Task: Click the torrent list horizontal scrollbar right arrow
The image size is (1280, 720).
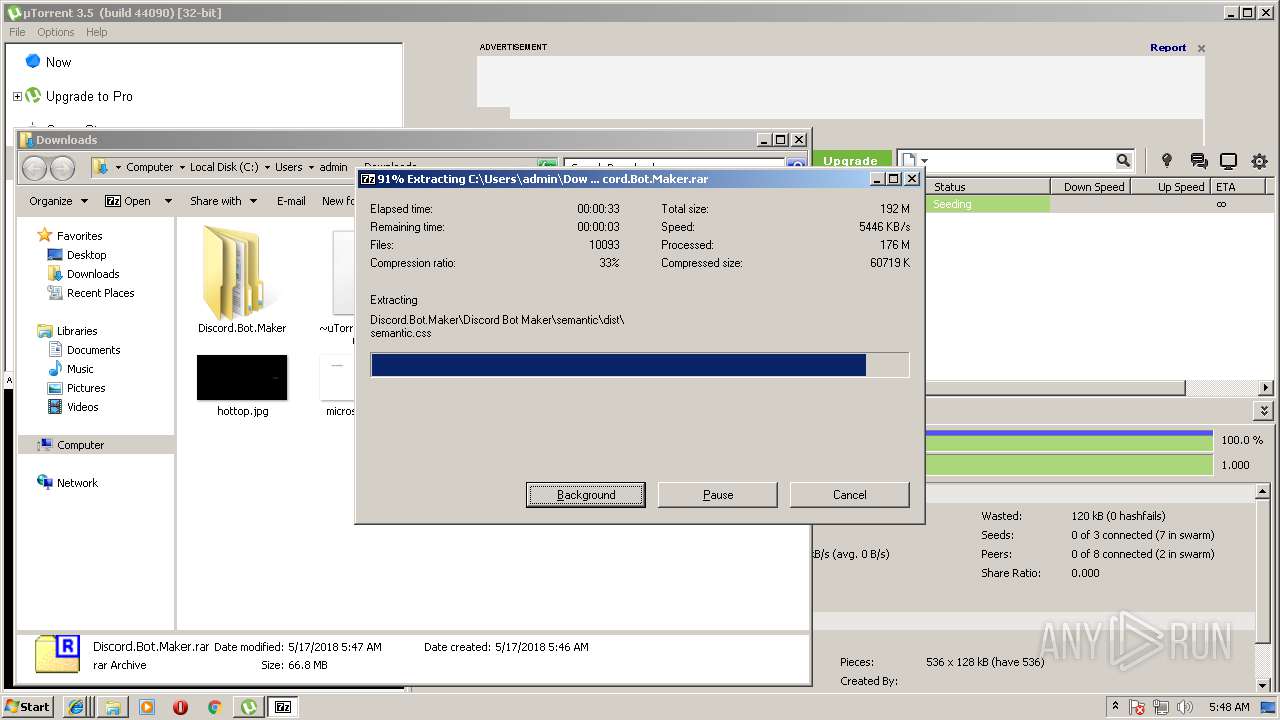Action: (x=1266, y=388)
